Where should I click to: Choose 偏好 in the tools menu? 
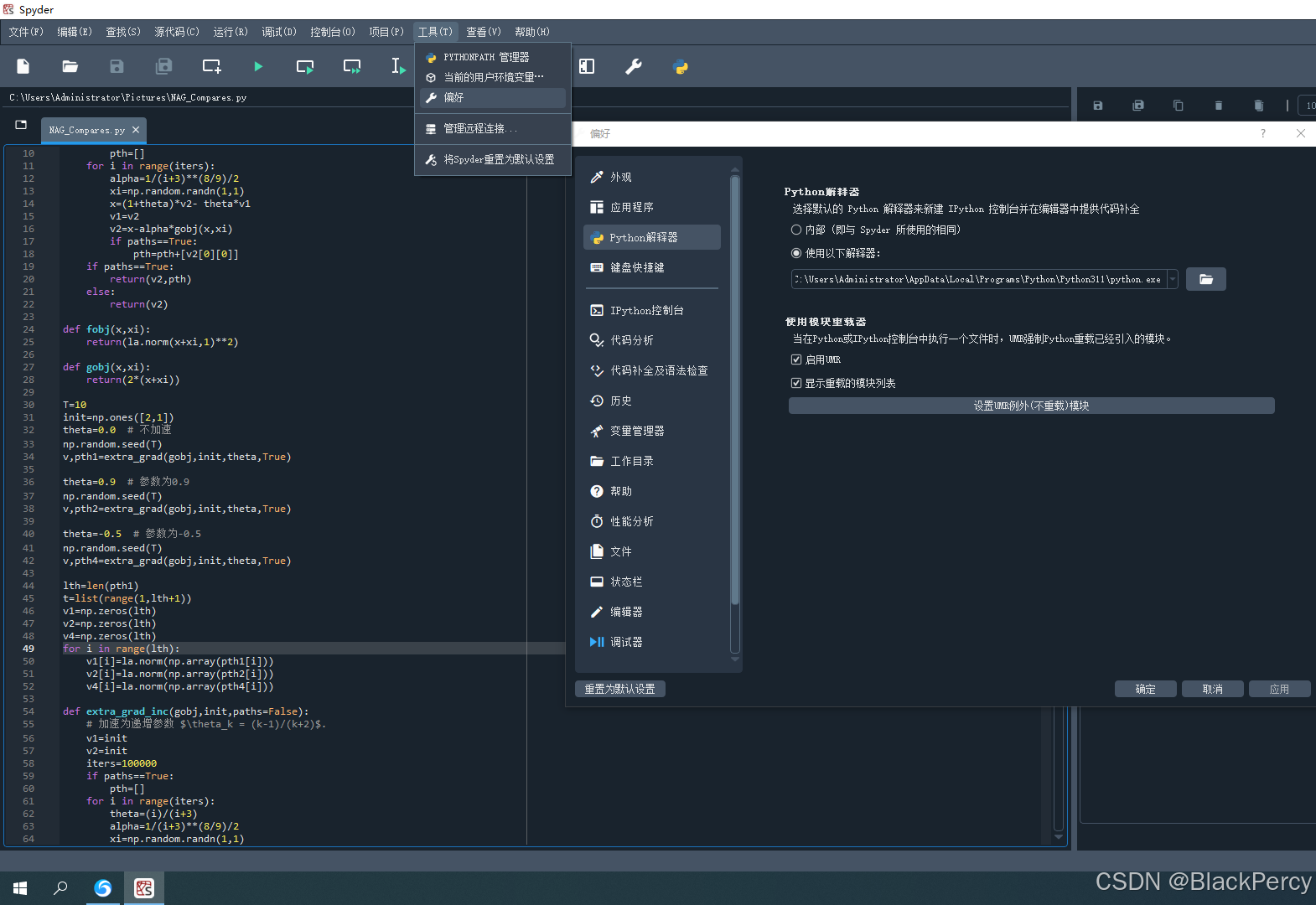pyautogui.click(x=493, y=97)
